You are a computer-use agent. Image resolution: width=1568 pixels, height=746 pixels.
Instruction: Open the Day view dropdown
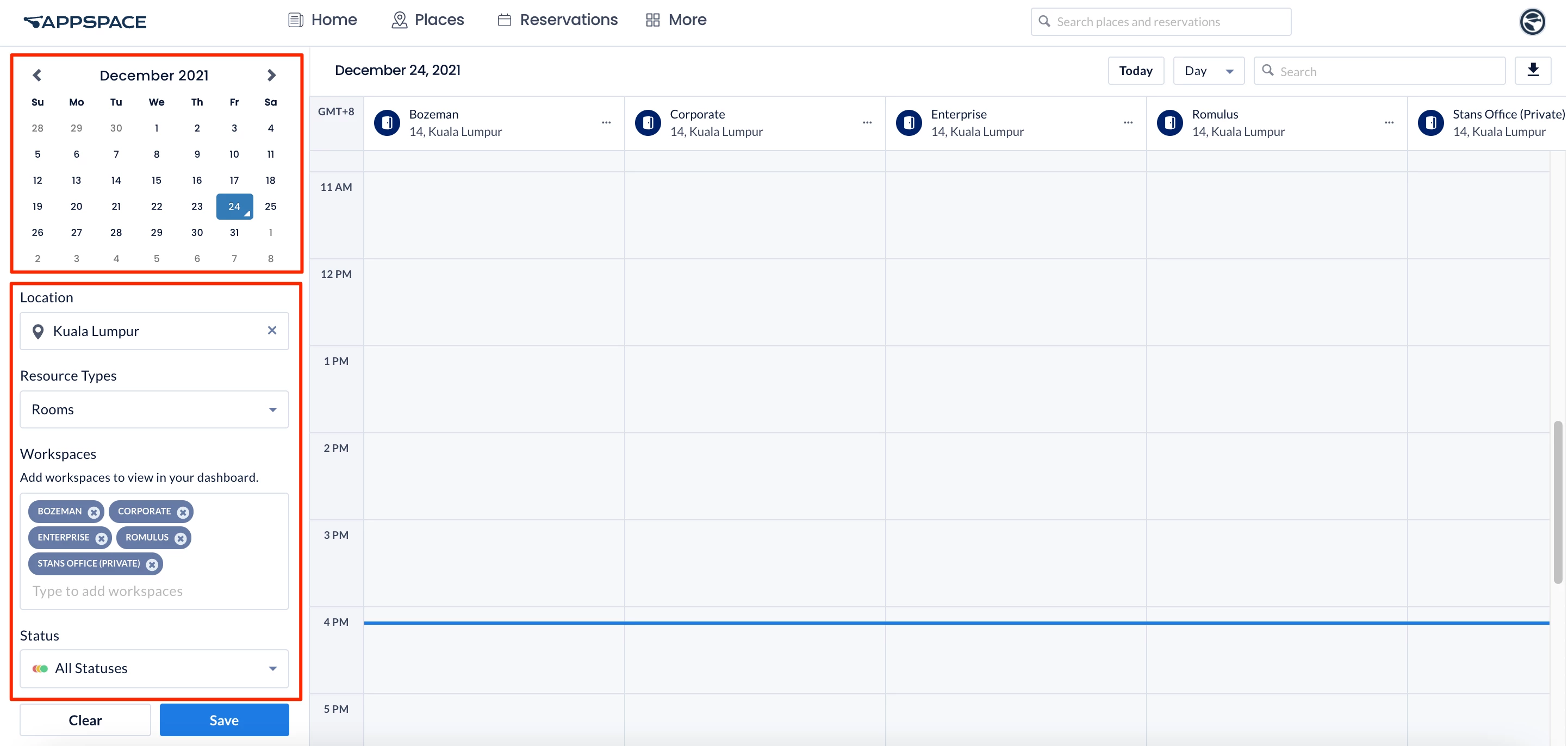tap(1208, 71)
